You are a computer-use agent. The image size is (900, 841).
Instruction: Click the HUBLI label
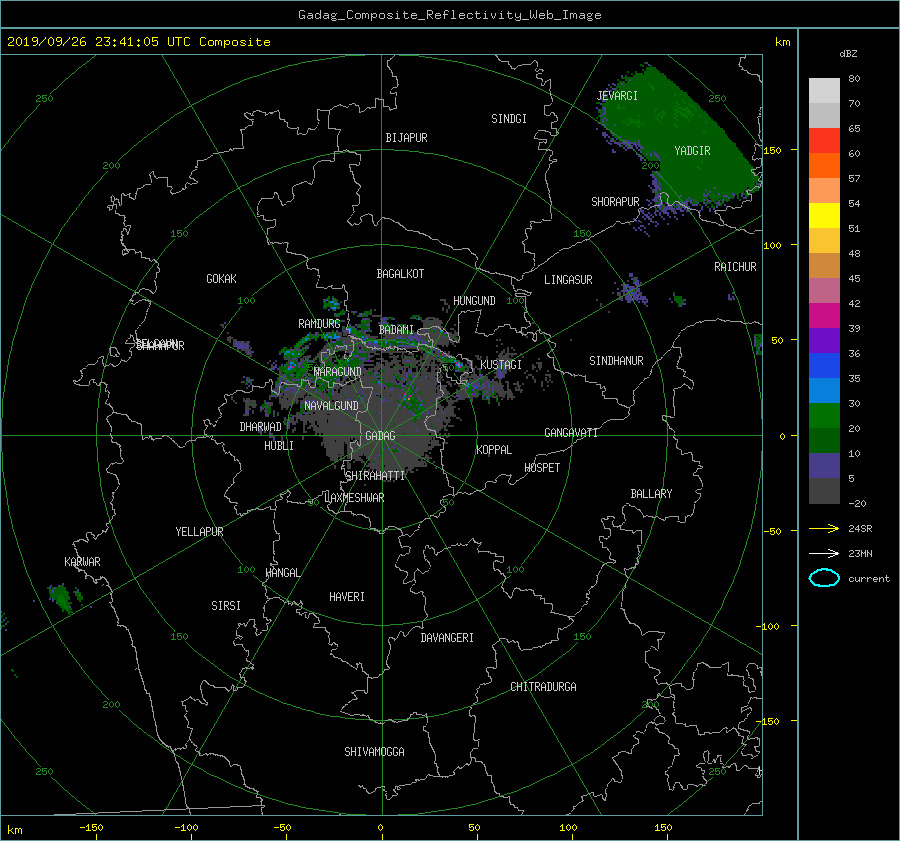click(x=279, y=446)
